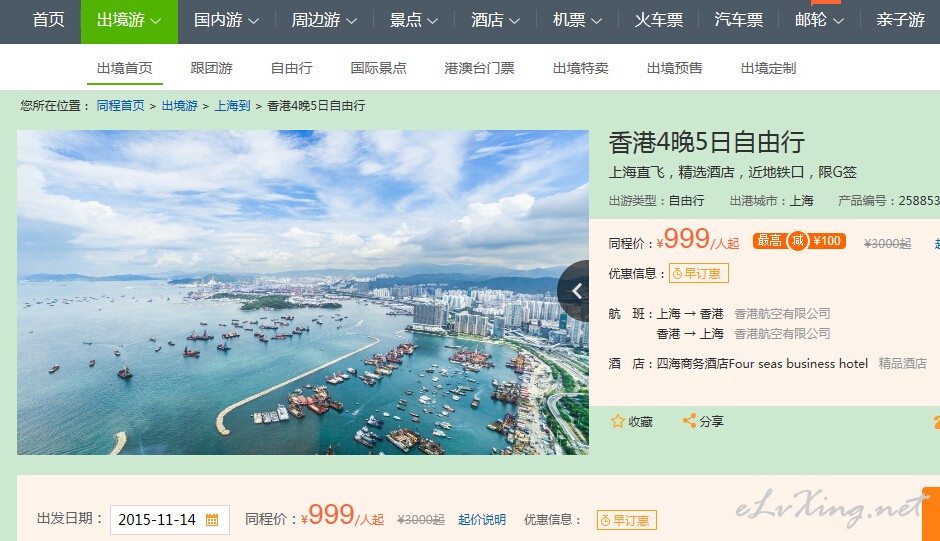This screenshot has width=940, height=541.
Task: Expand the 国内游 dropdown arrow
Action: tap(254, 21)
